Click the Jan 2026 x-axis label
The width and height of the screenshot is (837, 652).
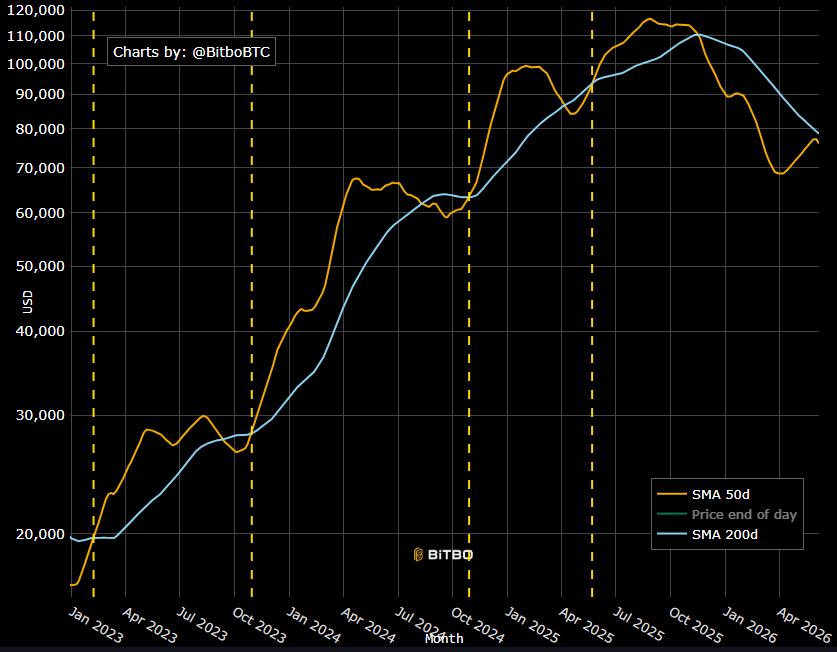(x=750, y=625)
